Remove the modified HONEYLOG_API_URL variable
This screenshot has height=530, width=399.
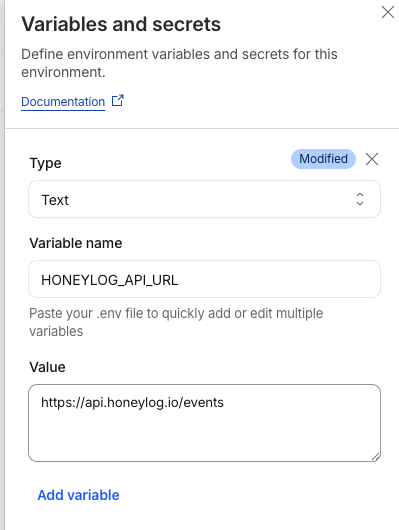tap(372, 159)
